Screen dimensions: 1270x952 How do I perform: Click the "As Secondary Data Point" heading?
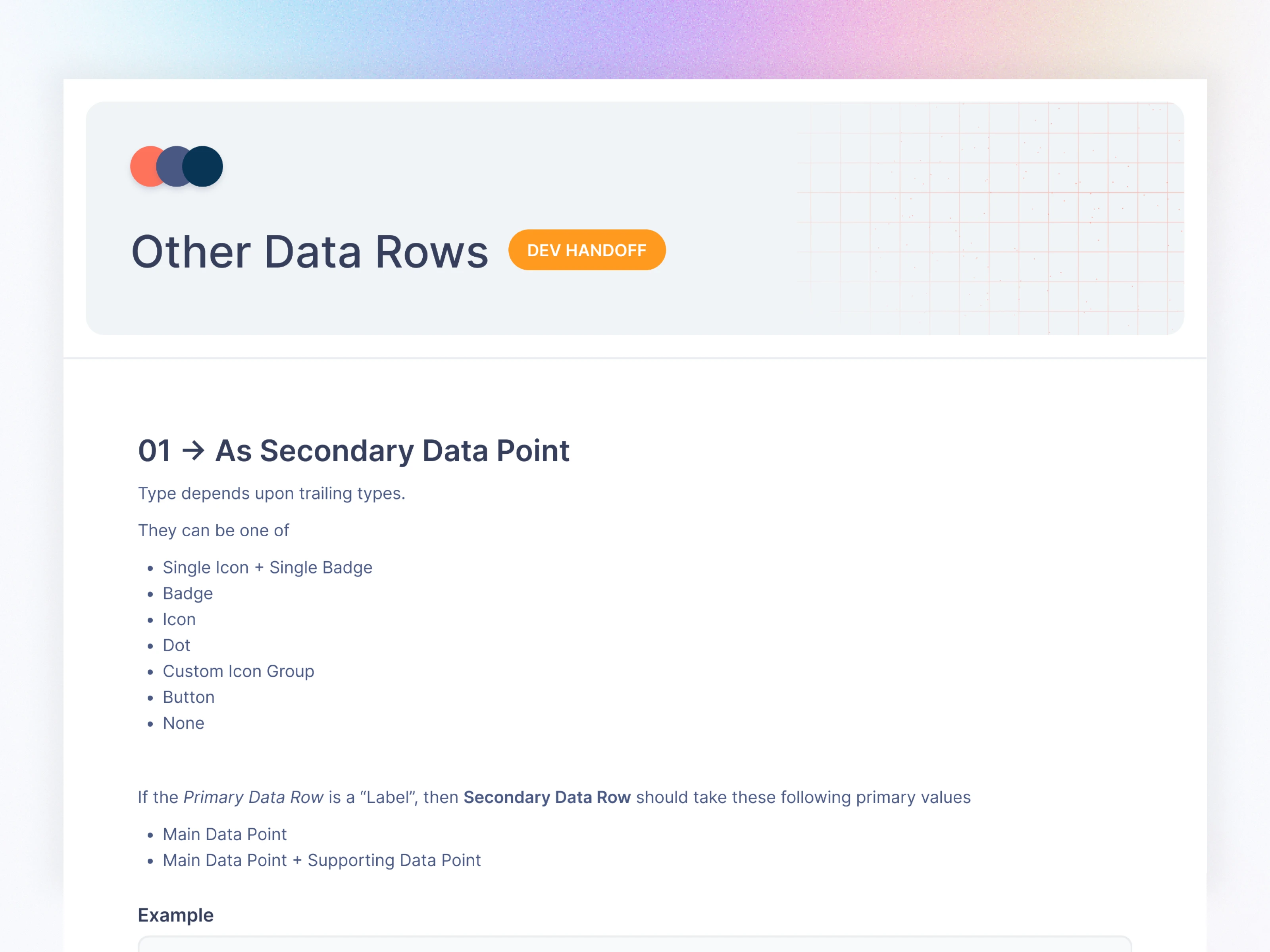coord(392,451)
